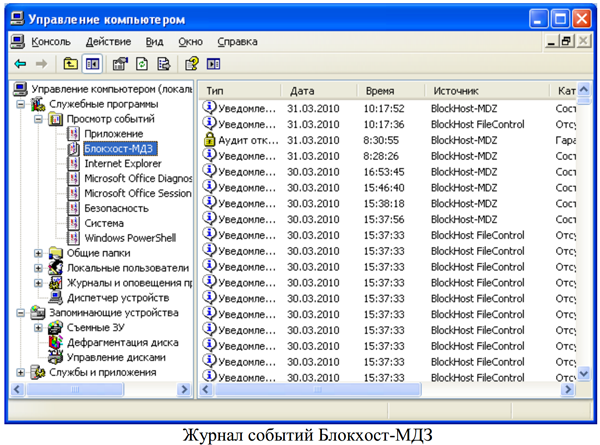Open the Консоль menu

click(x=51, y=41)
